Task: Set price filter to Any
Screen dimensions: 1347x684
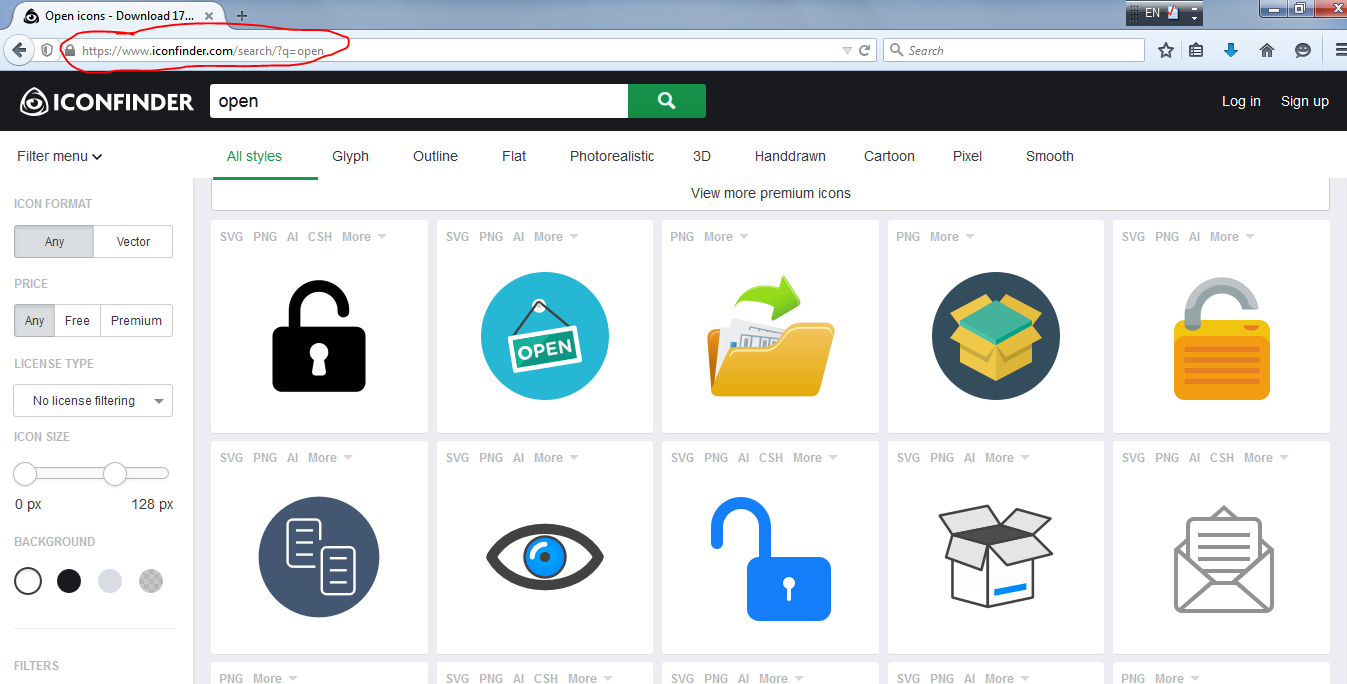Action: coord(35,321)
